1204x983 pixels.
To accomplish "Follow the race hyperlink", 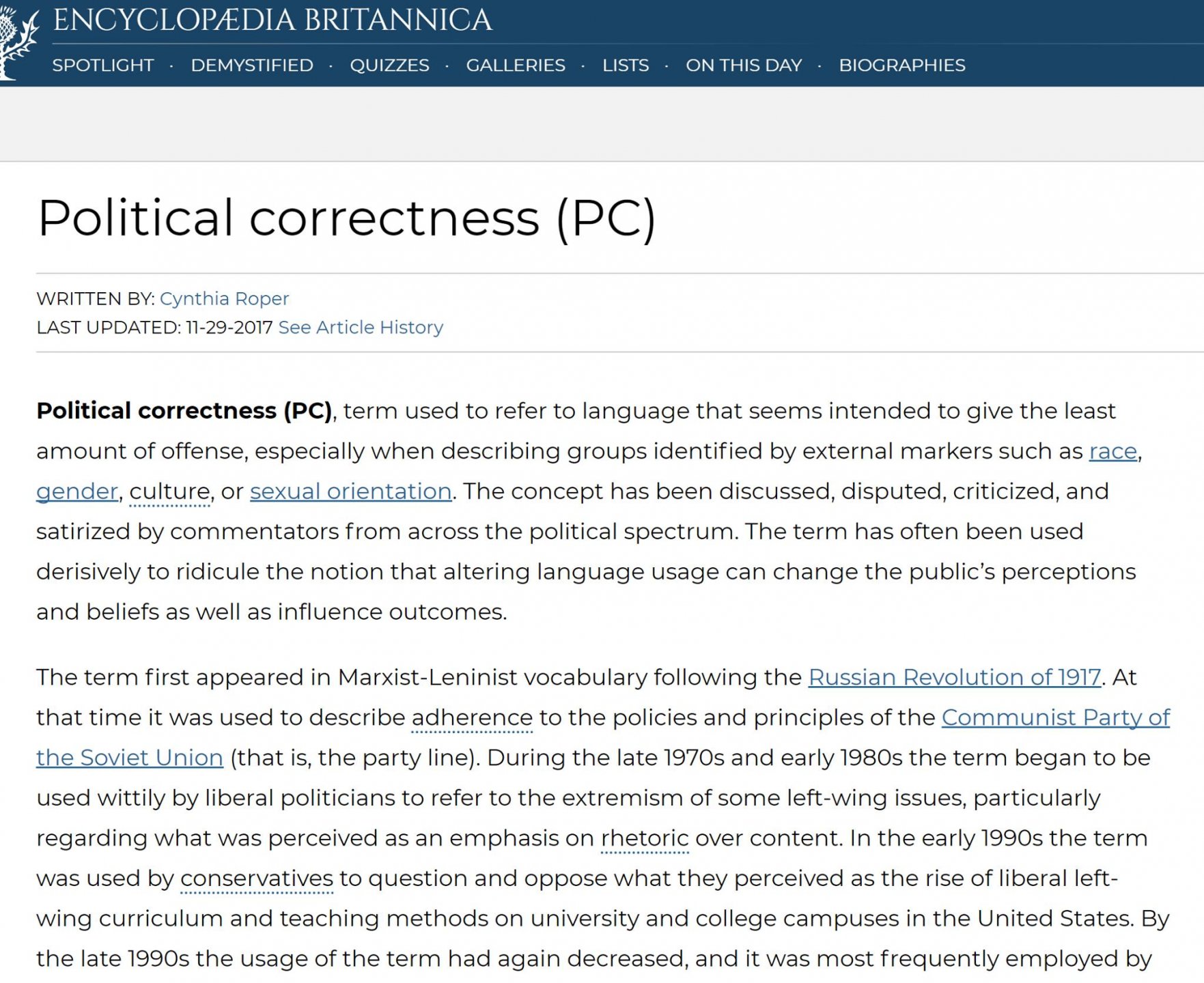I will pos(1112,451).
